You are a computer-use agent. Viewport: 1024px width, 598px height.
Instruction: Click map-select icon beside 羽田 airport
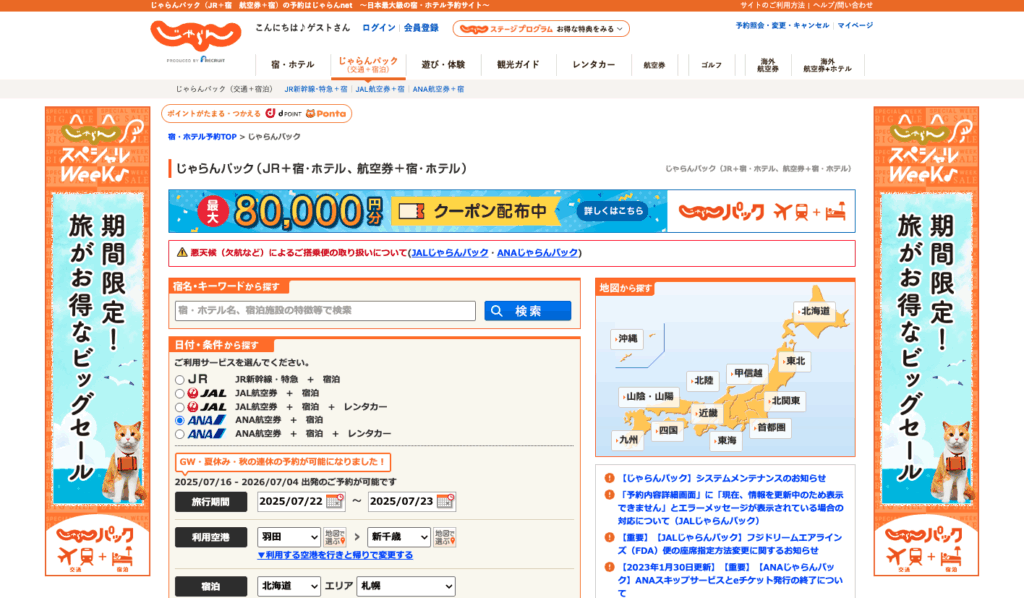pos(334,537)
